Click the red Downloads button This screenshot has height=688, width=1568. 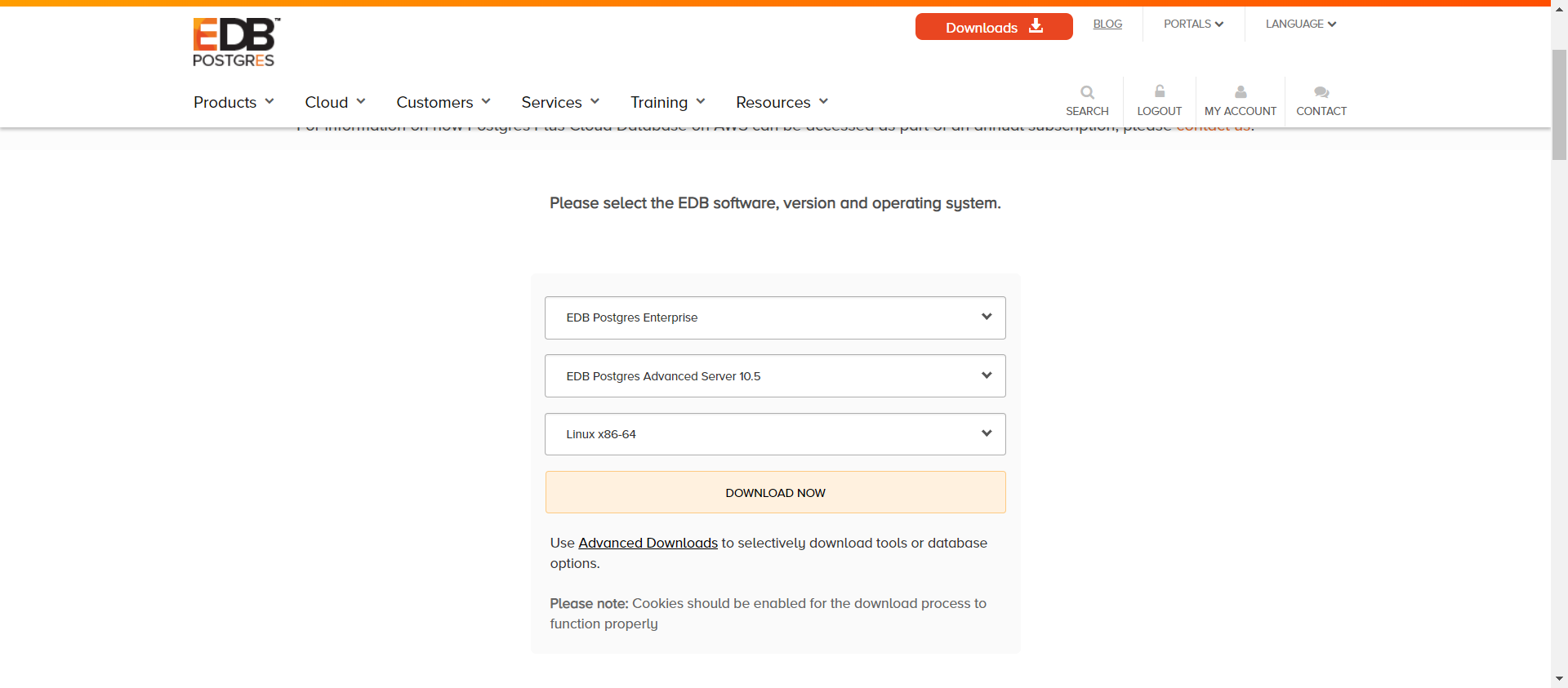994,27
